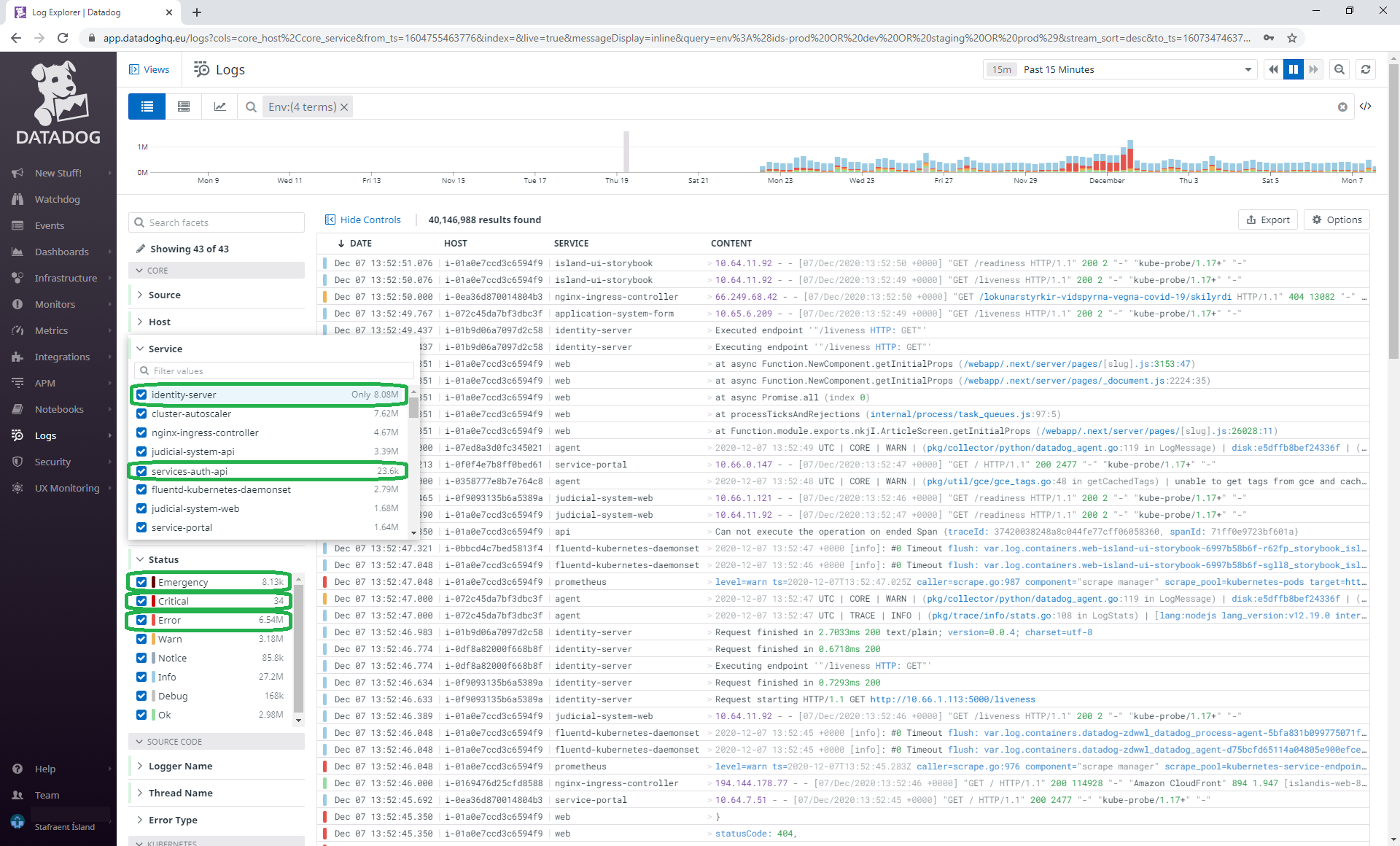Click the Filter values field
The width and height of the screenshot is (1400, 846).
click(x=273, y=370)
